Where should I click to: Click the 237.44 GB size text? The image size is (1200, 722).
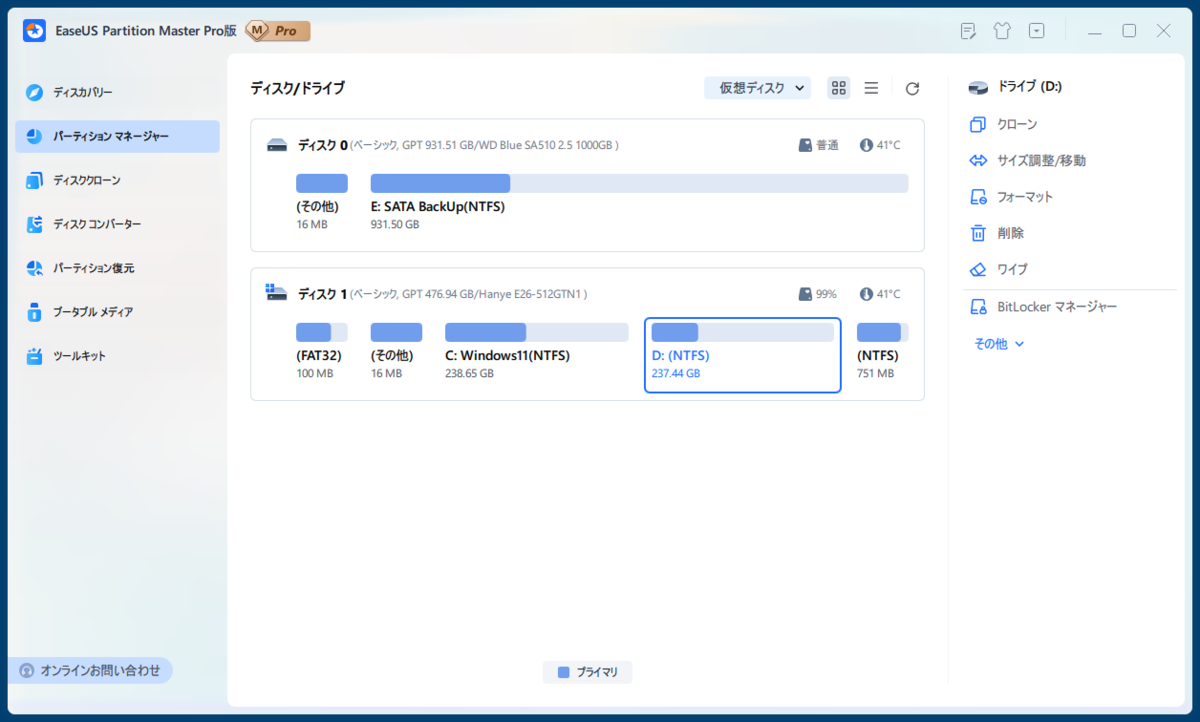click(676, 373)
